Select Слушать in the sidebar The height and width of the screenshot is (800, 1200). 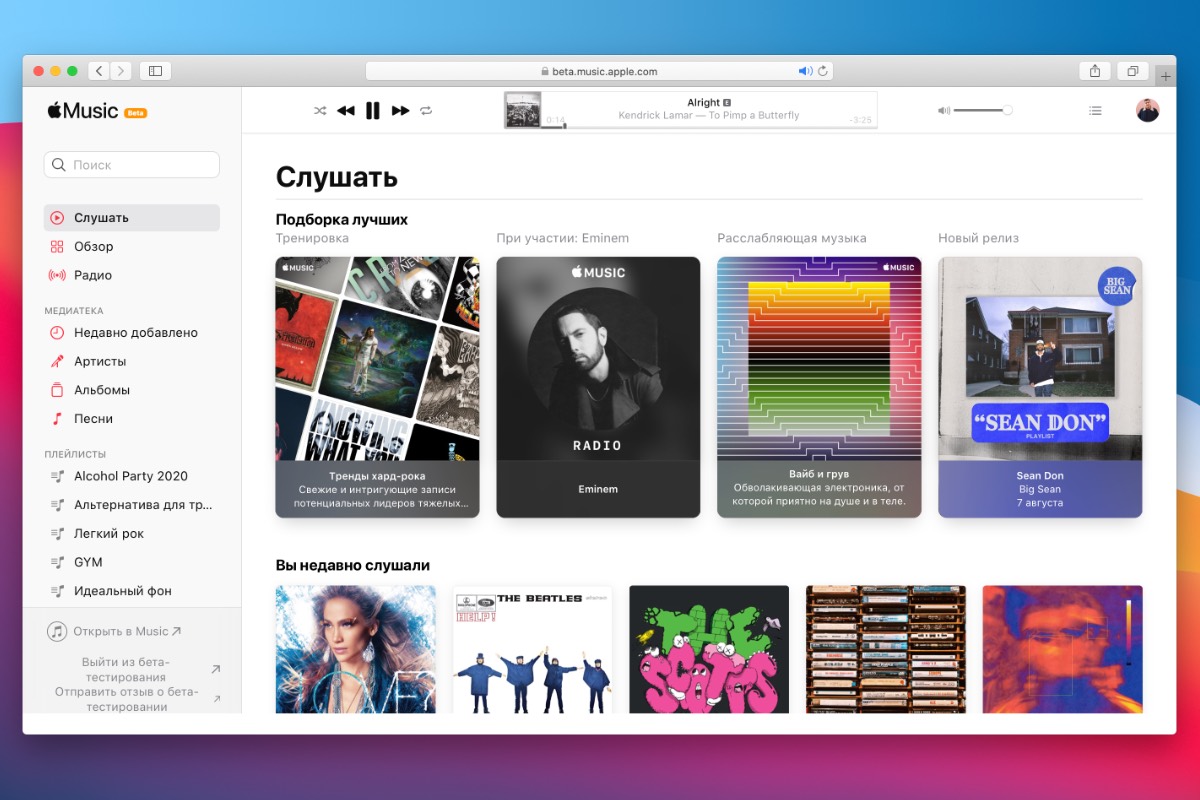tap(132, 217)
